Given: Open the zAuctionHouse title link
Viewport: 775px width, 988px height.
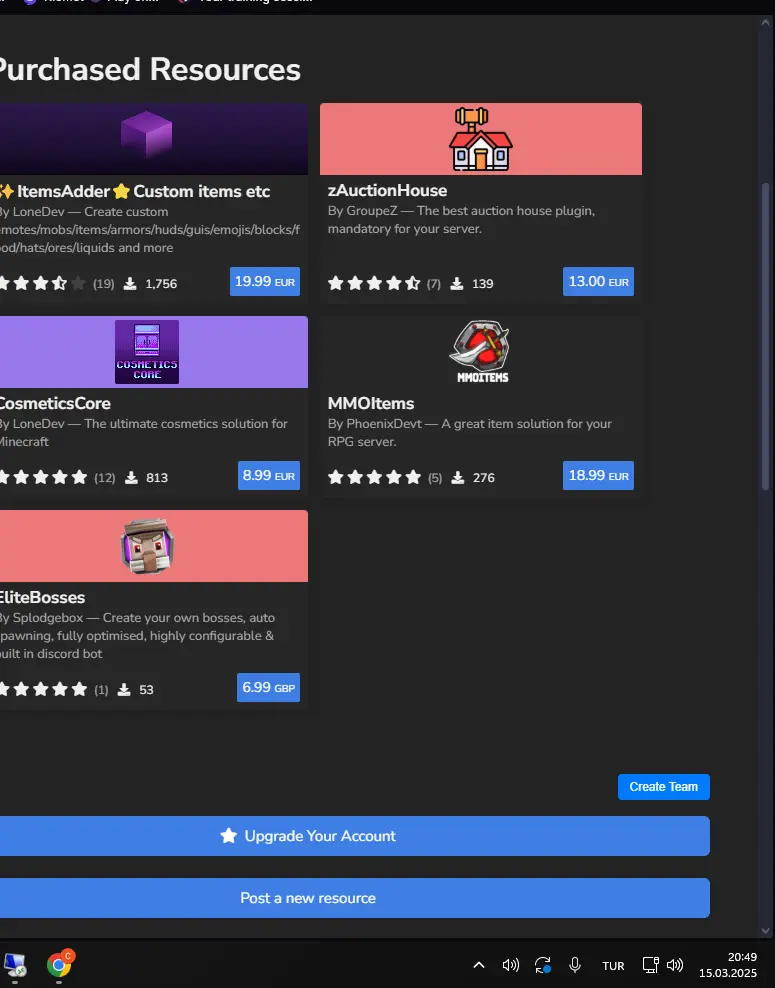Looking at the screenshot, I should [x=388, y=190].
